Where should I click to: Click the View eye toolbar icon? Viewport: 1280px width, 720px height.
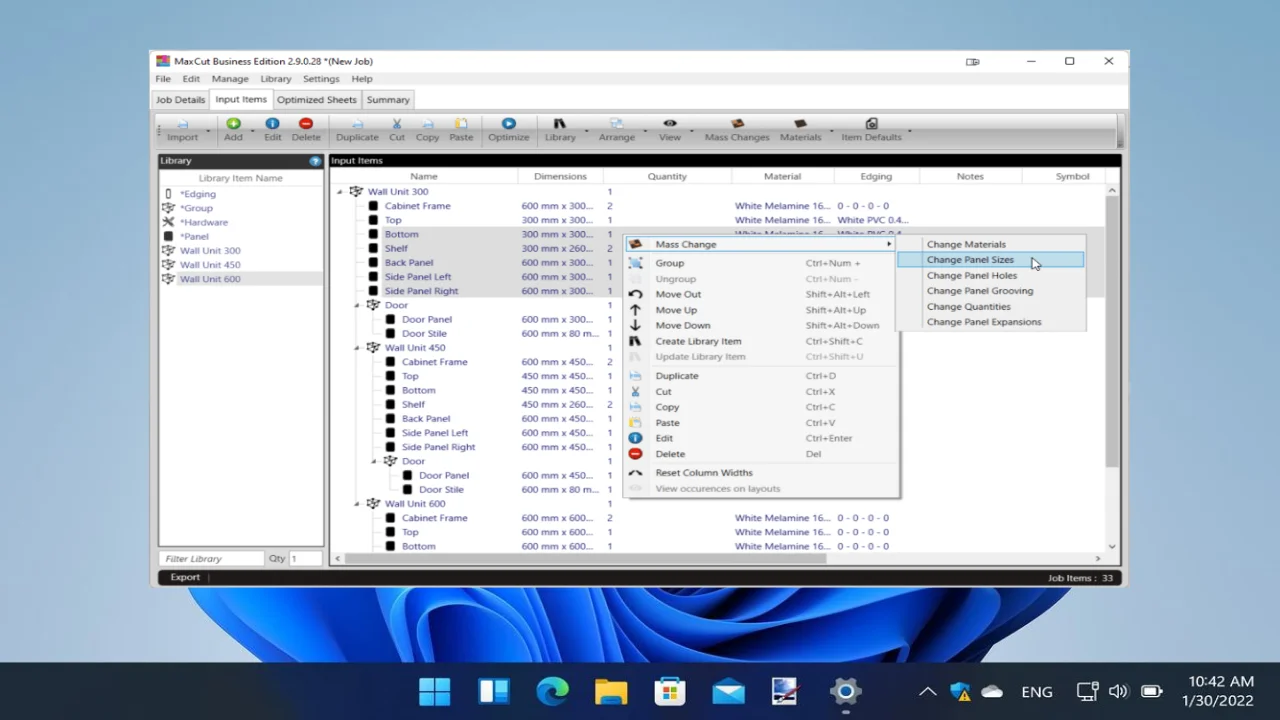click(670, 124)
